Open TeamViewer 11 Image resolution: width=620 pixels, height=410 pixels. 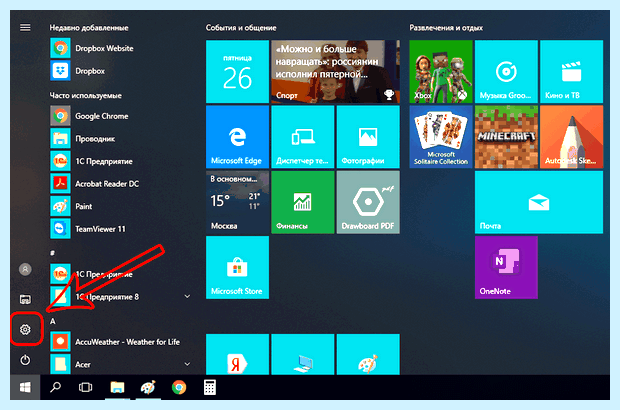tap(88, 229)
